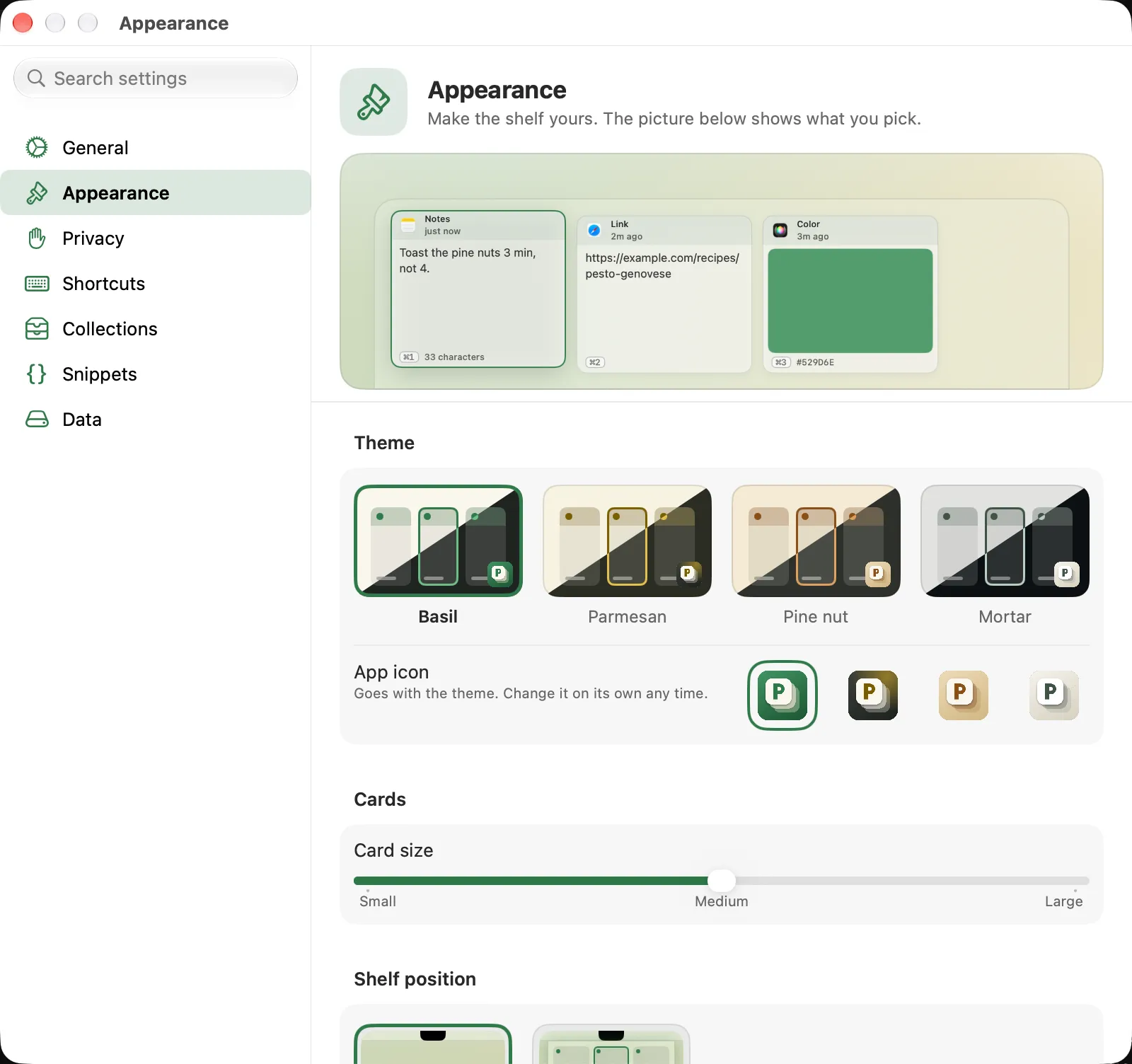
Task: Select the Pine nut theme
Action: (x=816, y=556)
